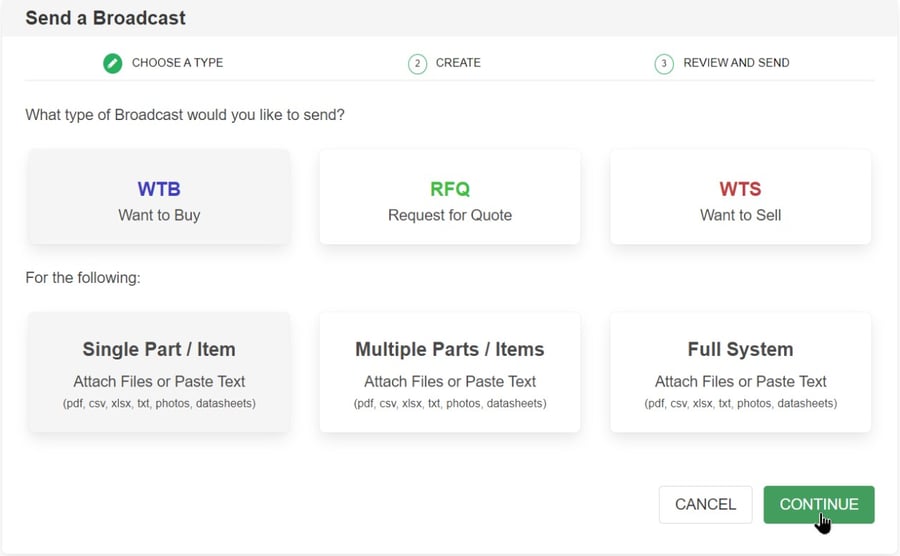This screenshot has height=556, width=900.
Task: Click the step 3 circle icon
Action: pyautogui.click(x=664, y=63)
